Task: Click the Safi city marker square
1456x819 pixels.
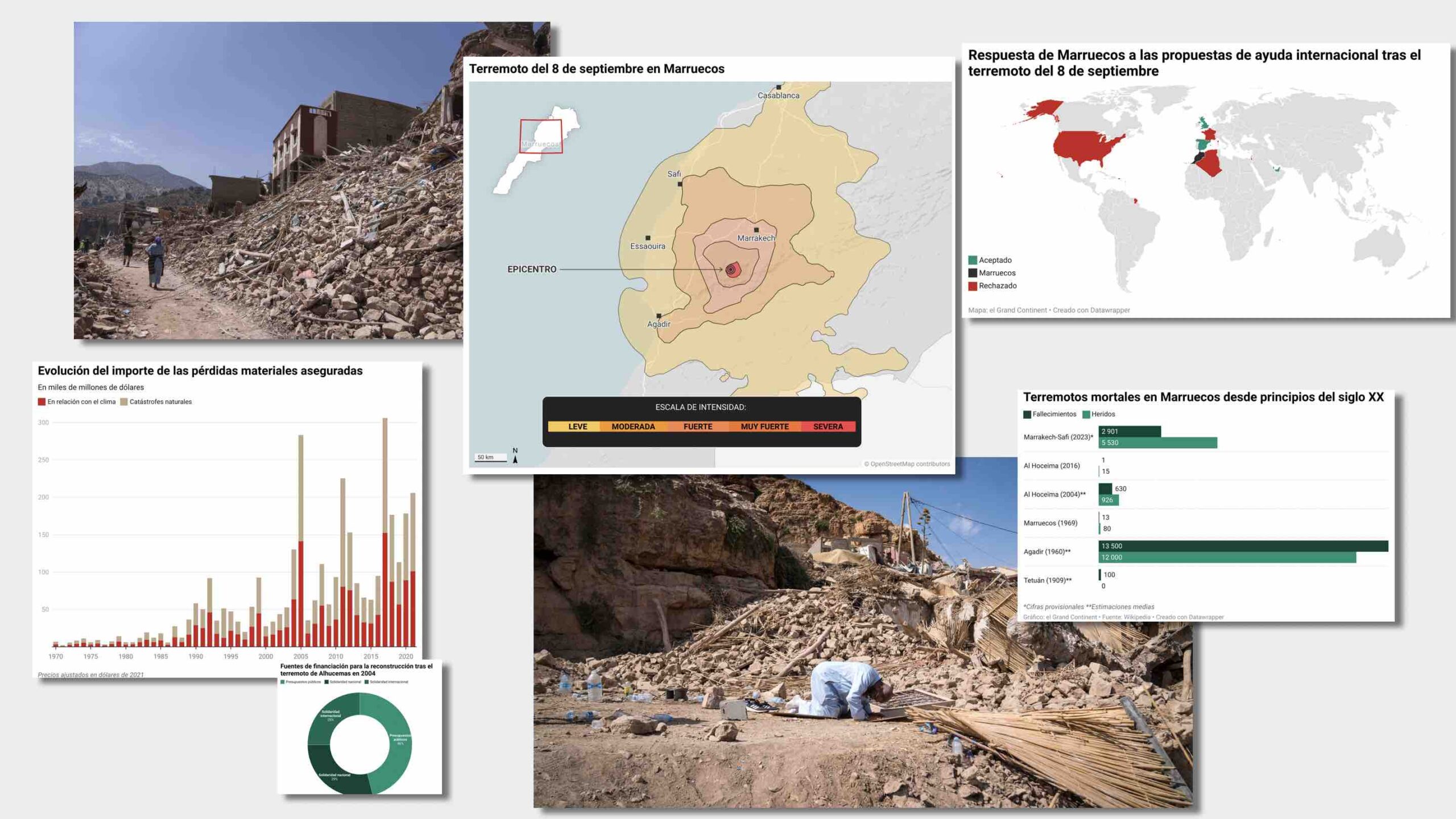Action: click(680, 184)
